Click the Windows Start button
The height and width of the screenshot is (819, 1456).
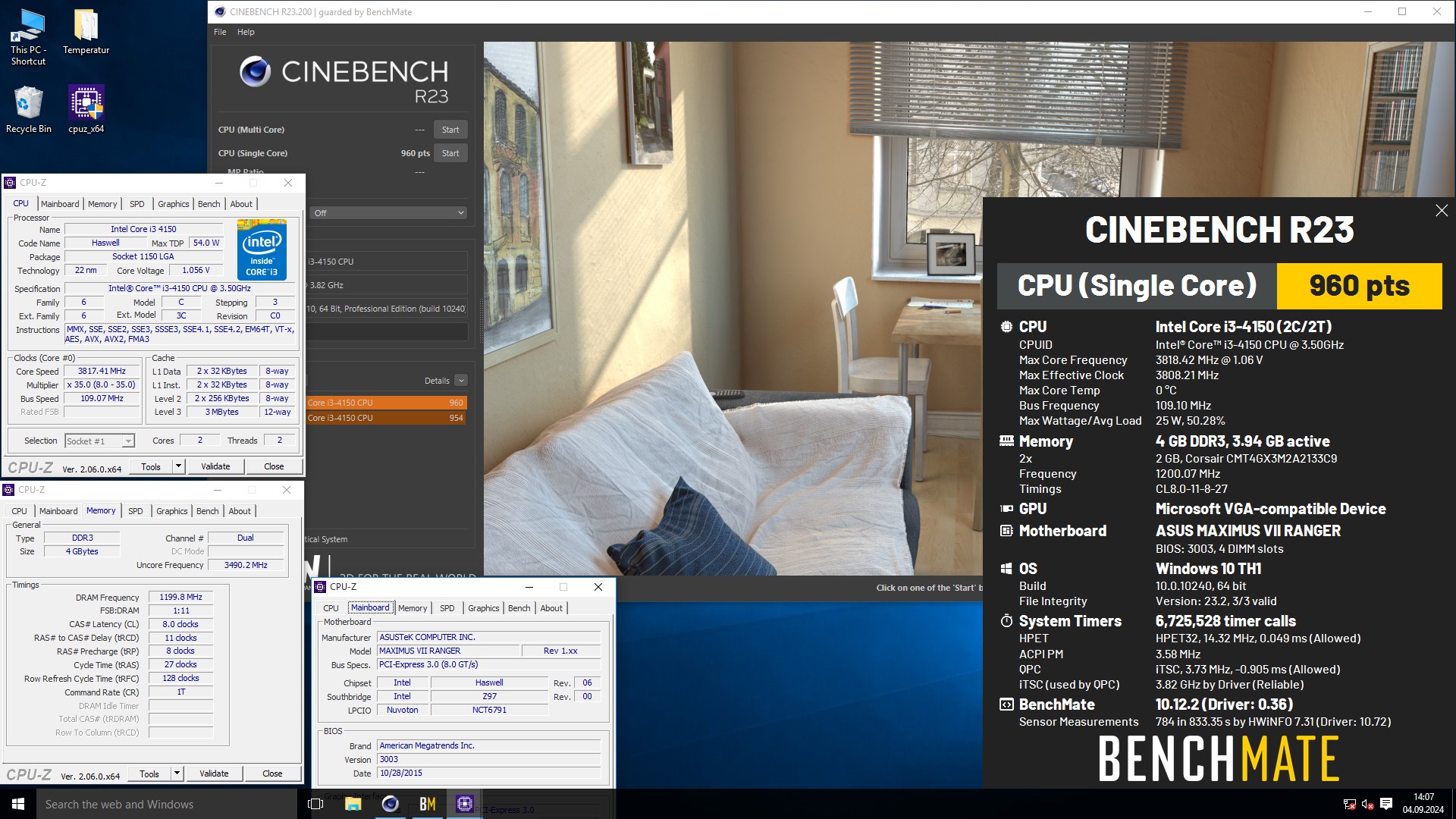tap(18, 804)
